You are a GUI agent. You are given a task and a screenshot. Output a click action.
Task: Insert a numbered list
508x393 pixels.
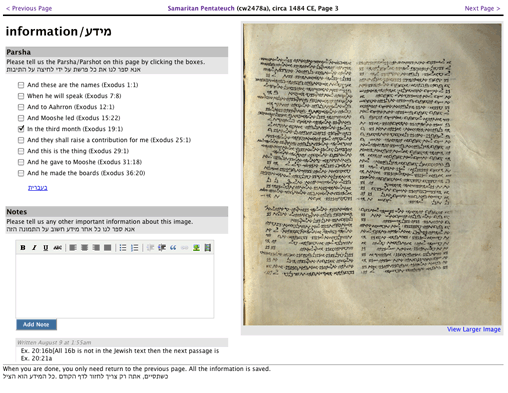click(x=134, y=248)
